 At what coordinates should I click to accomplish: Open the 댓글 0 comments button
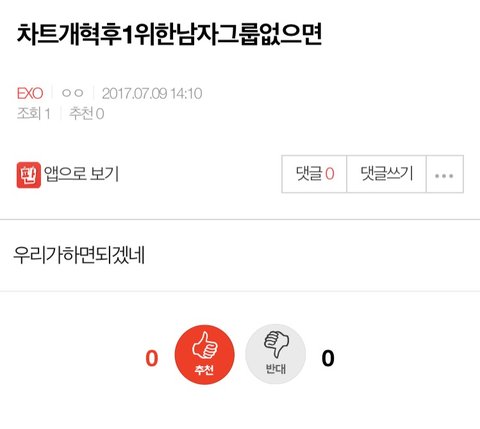pyautogui.click(x=314, y=174)
